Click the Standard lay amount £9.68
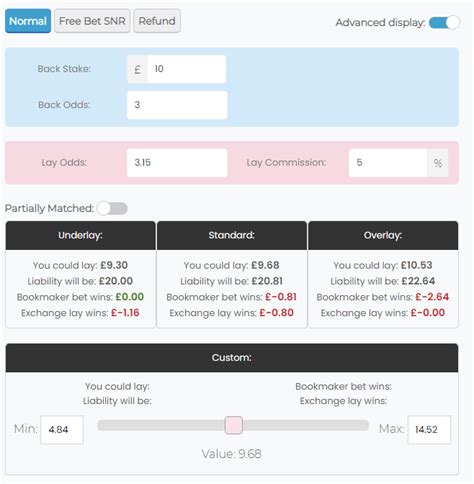The width and height of the screenshot is (474, 484). 265,265
